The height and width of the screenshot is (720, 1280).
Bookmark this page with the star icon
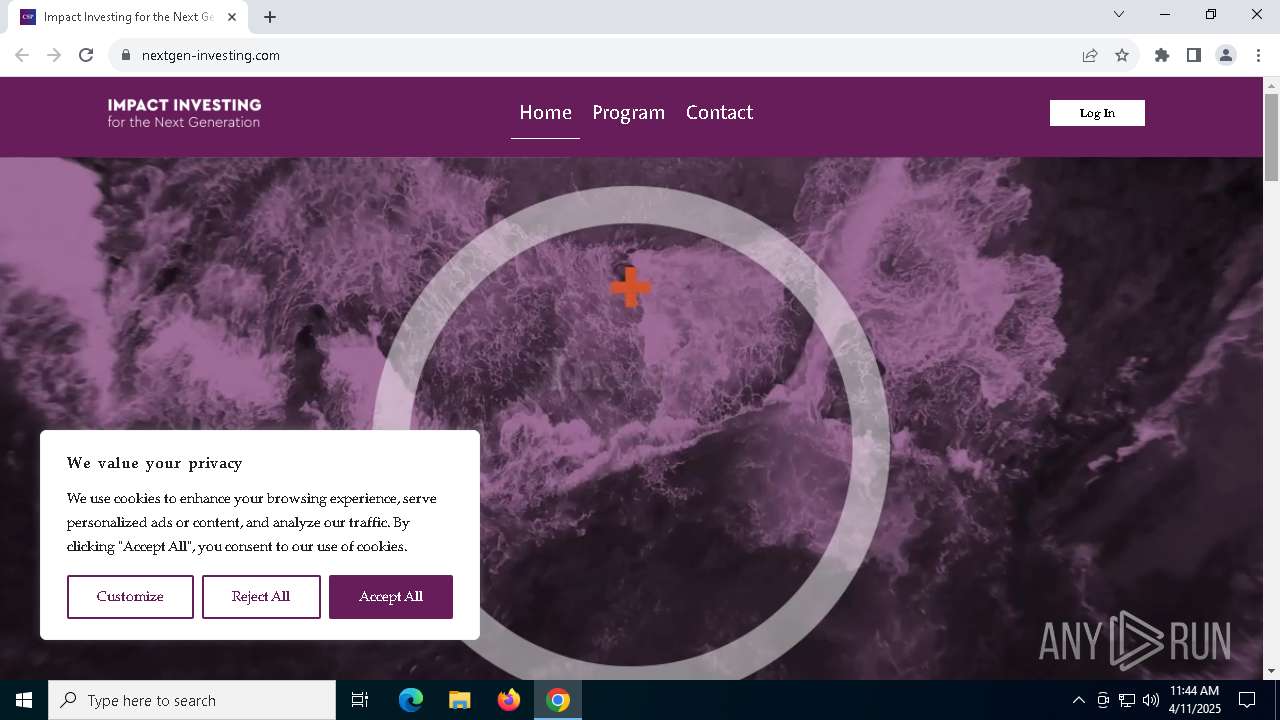(1122, 56)
